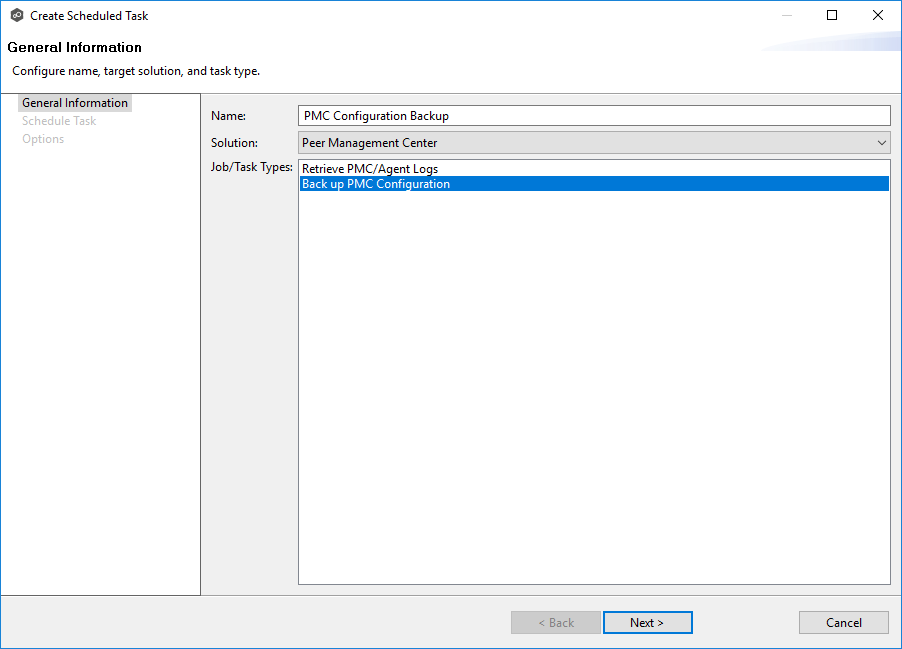Select the Options step
Image resolution: width=902 pixels, height=649 pixels.
43,138
